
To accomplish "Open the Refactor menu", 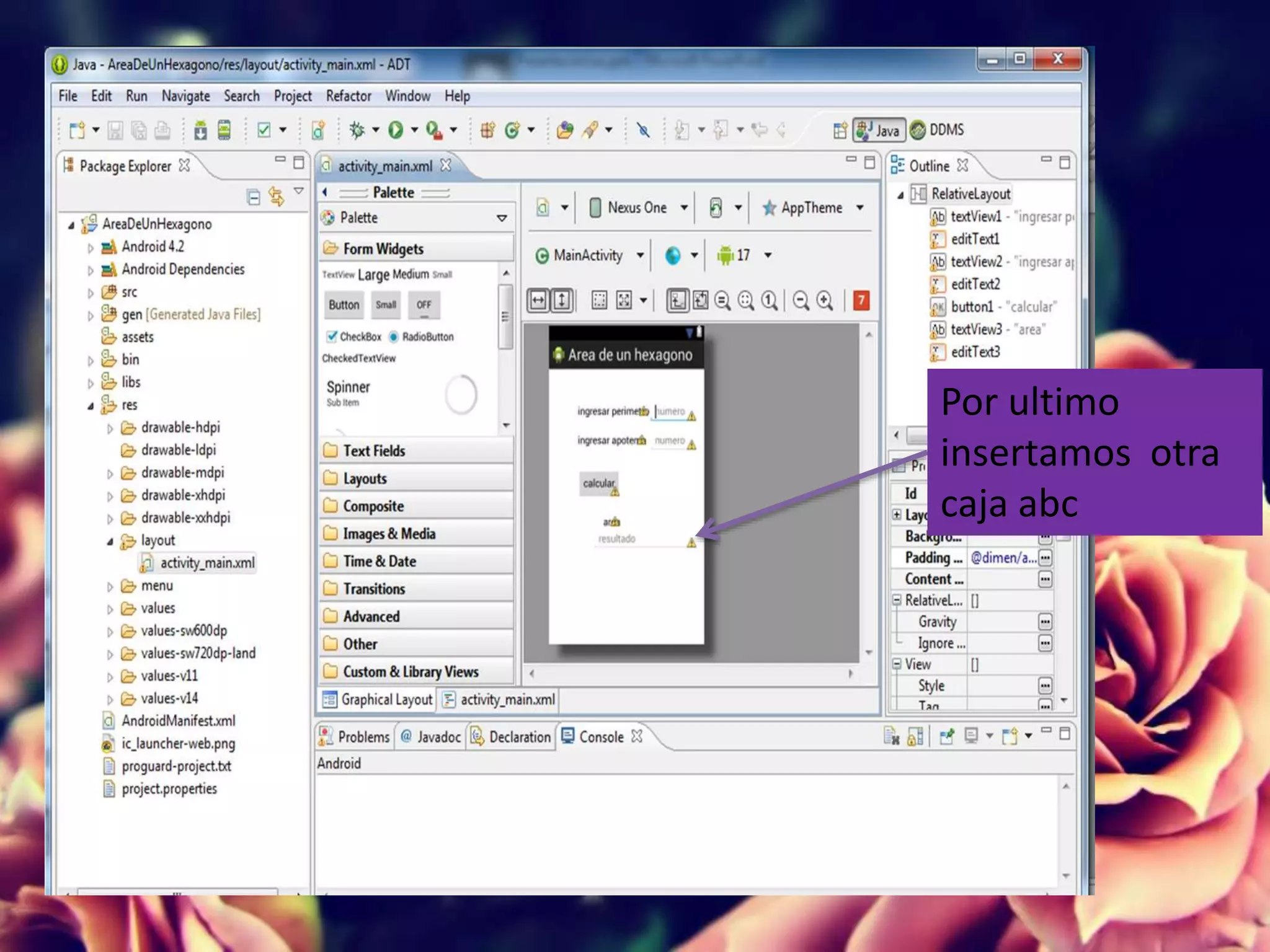I will [x=349, y=96].
